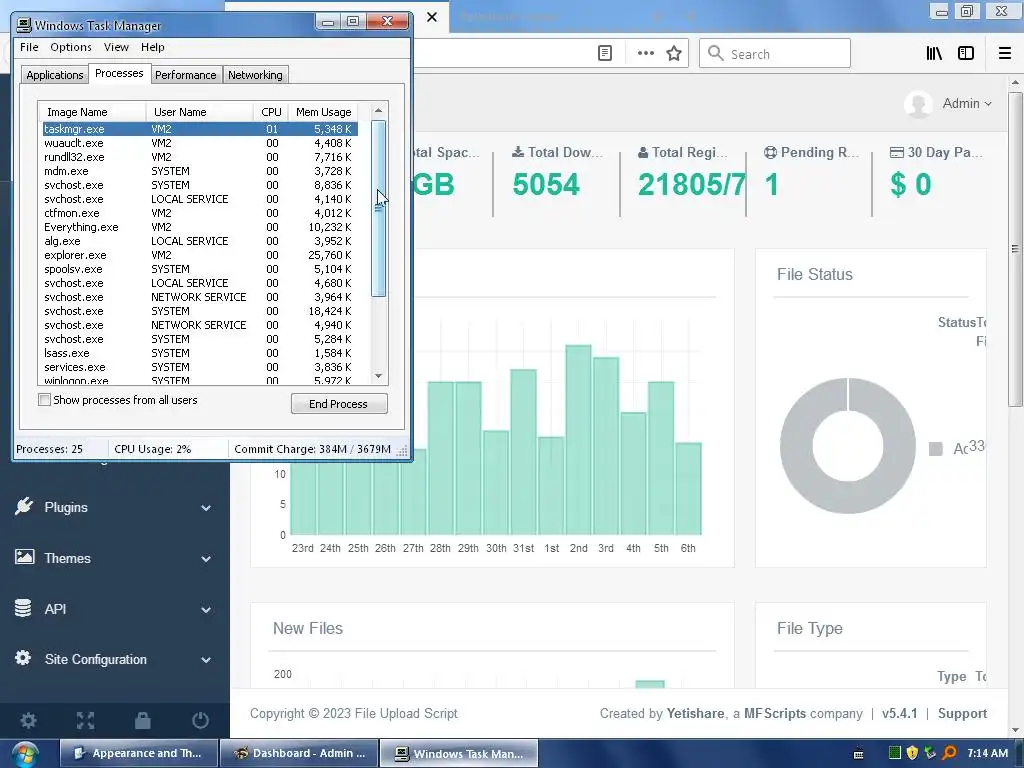Viewport: 1024px width, 768px height.
Task: Open settings gear in sidebar footer
Action: click(28, 720)
